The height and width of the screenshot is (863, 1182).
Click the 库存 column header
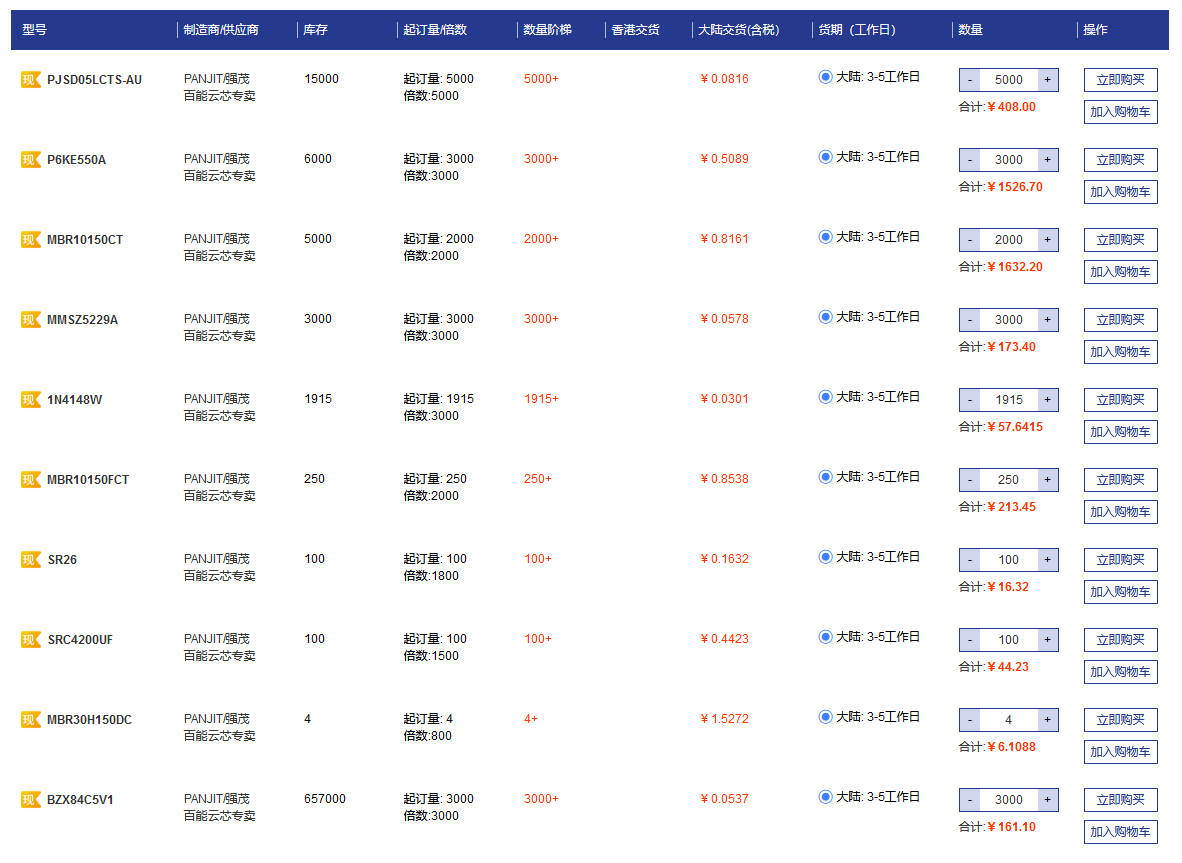pos(316,29)
